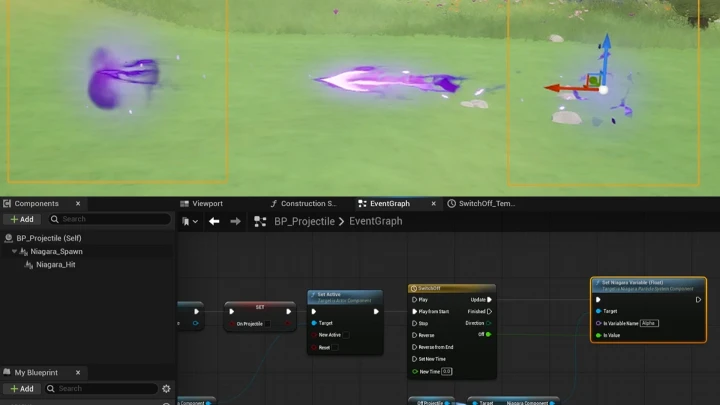The image size is (720, 405).
Task: Navigate forward in the graph history
Action: coord(235,222)
